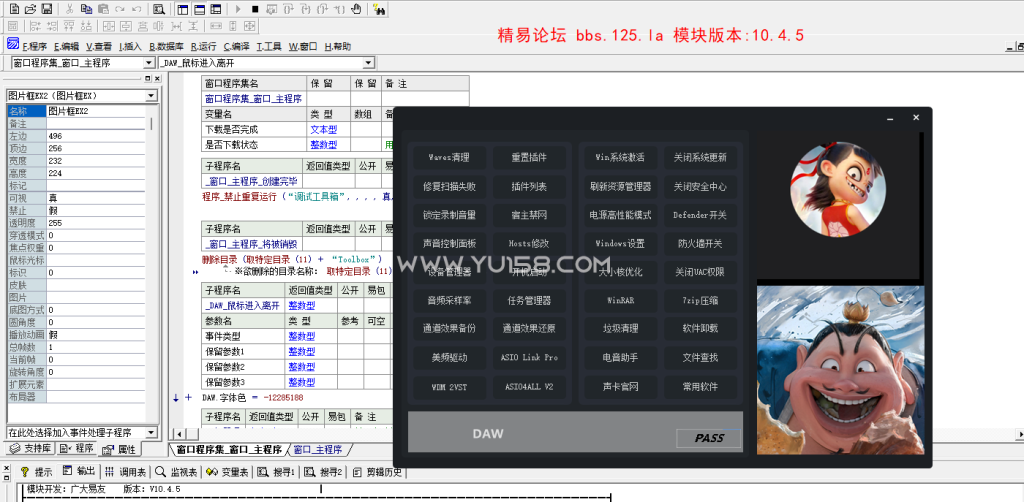Viewport: 1024px width, 502px height.
Task: Toggle the second panel layout toolbar icon
Action: pos(199,9)
